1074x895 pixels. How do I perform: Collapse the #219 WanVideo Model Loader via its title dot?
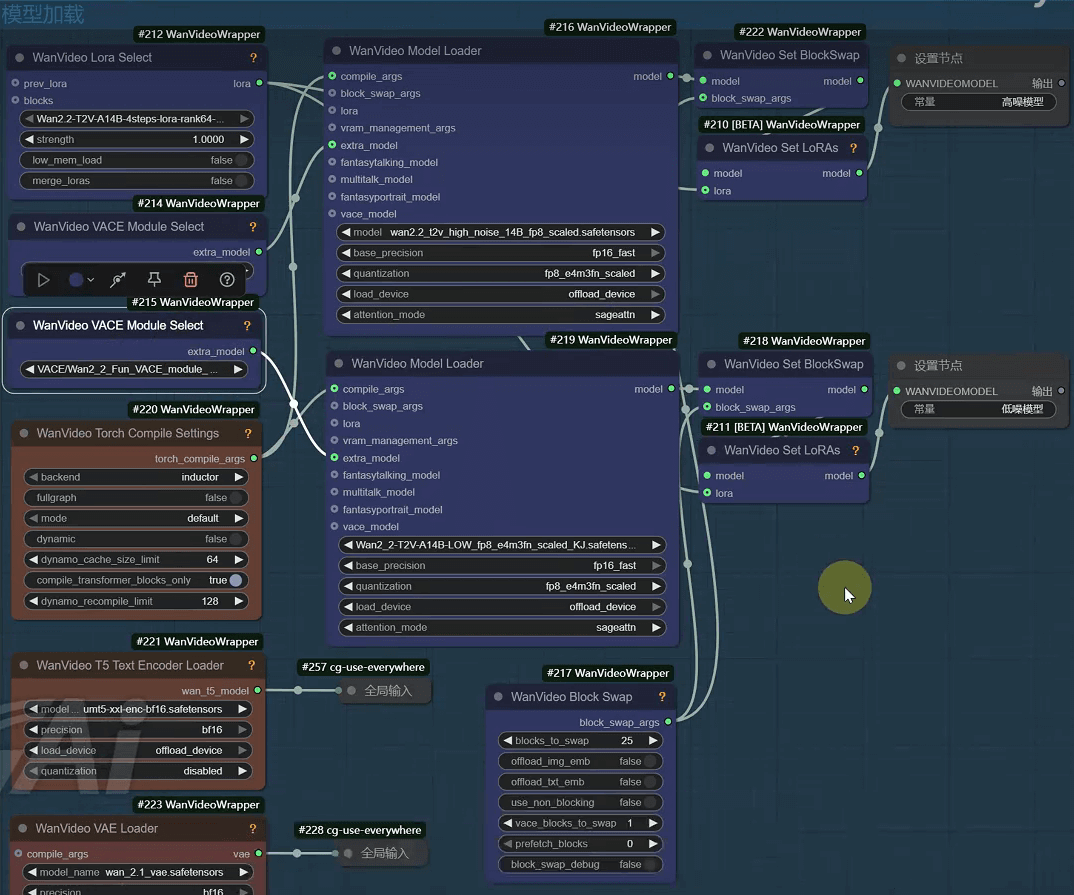click(338, 364)
